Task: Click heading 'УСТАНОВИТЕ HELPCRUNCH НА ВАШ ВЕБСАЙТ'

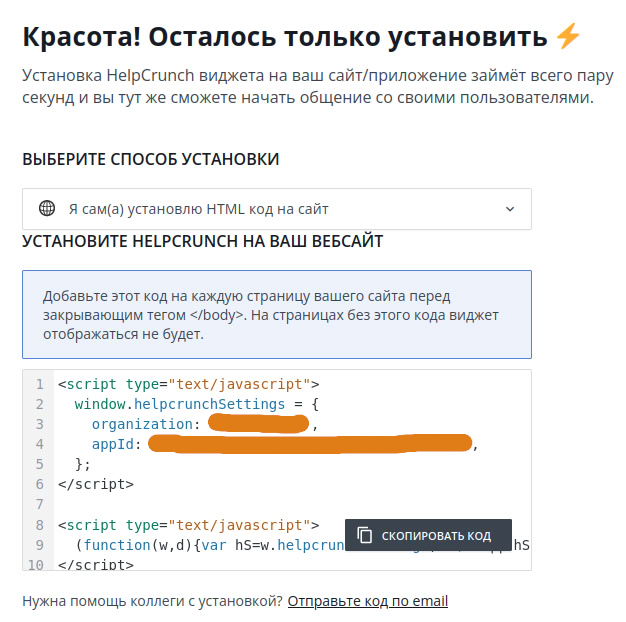Action: click(x=202, y=241)
